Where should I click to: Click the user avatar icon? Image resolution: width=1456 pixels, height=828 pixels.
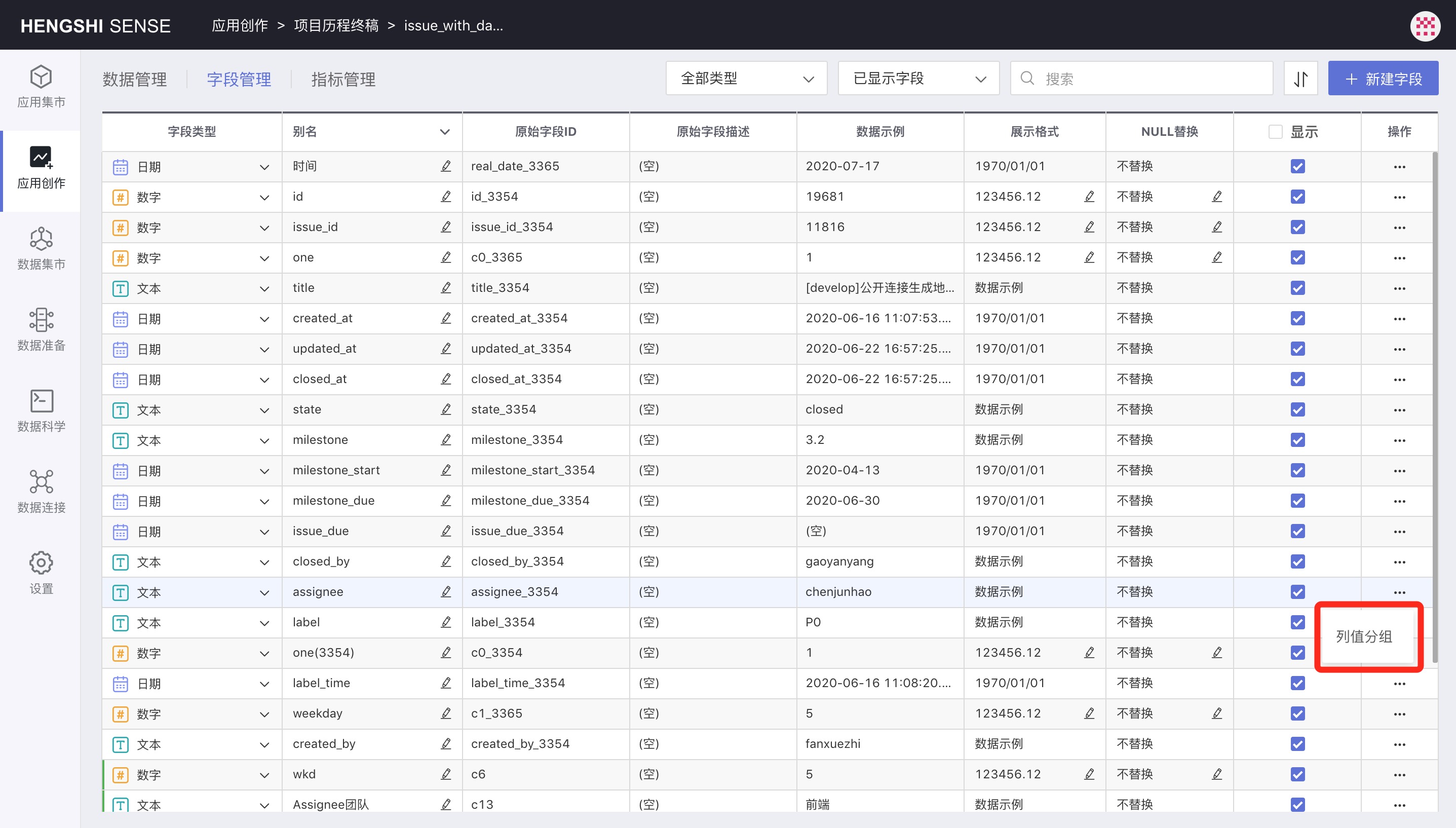pyautogui.click(x=1425, y=26)
